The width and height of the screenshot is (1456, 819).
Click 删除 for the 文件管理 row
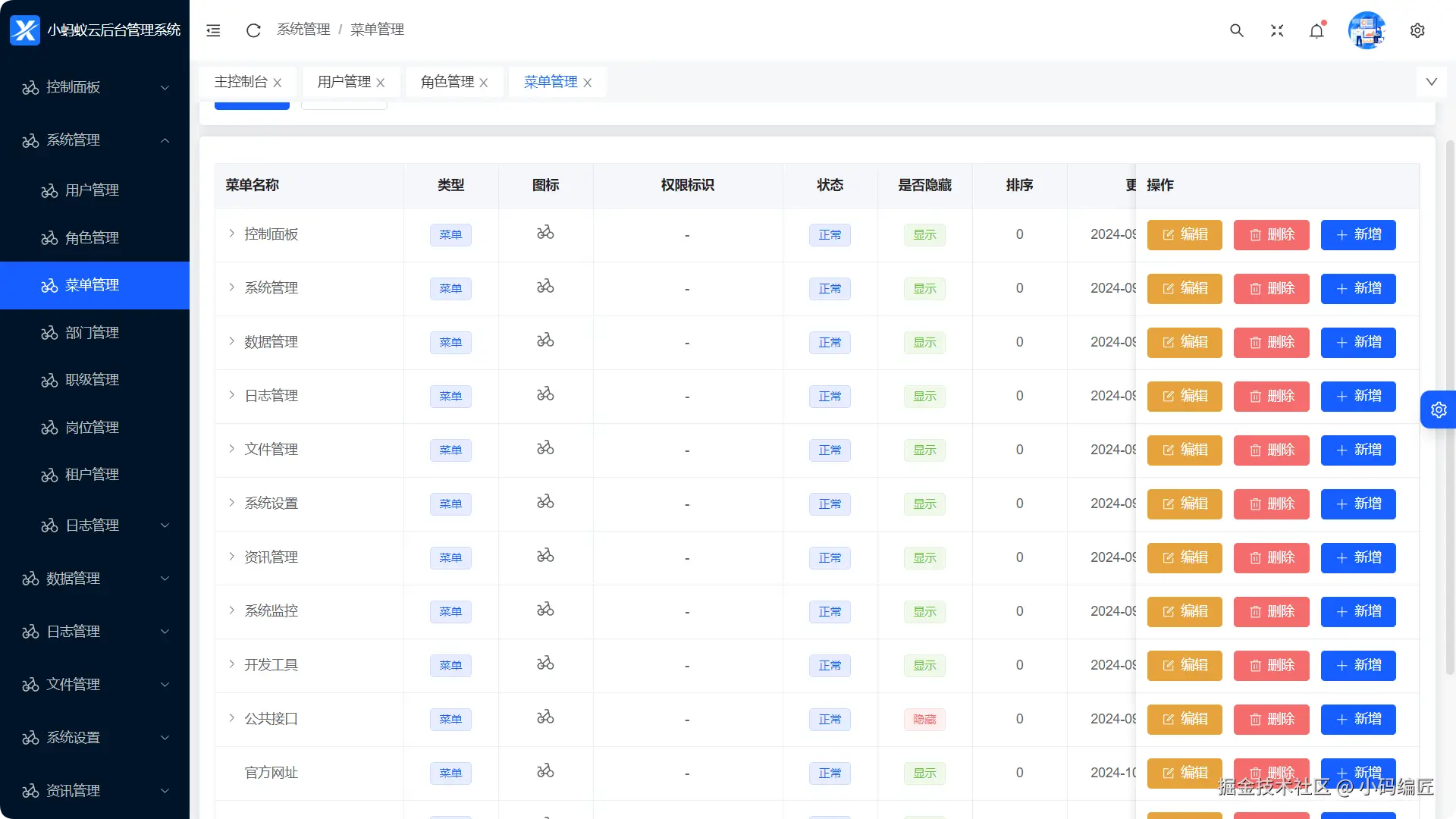click(x=1271, y=450)
